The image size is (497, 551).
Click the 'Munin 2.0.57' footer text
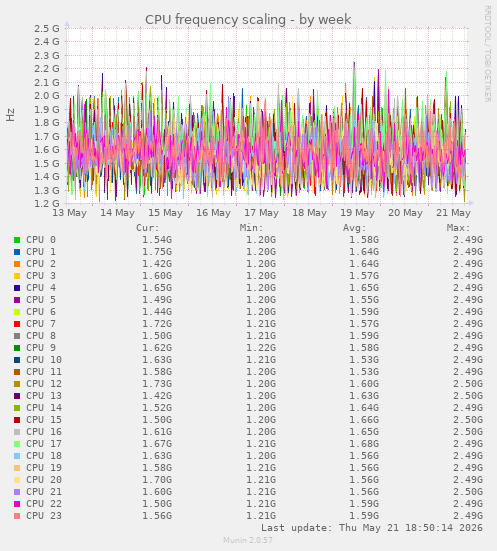click(x=248, y=540)
